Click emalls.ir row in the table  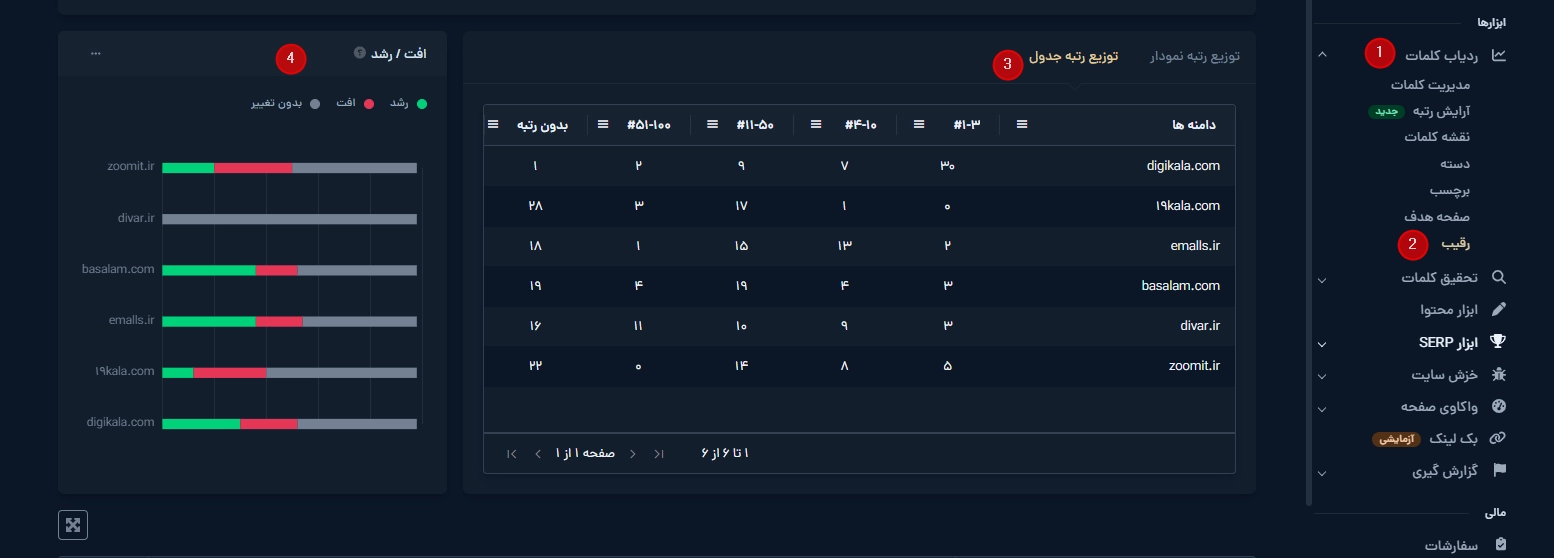859,246
